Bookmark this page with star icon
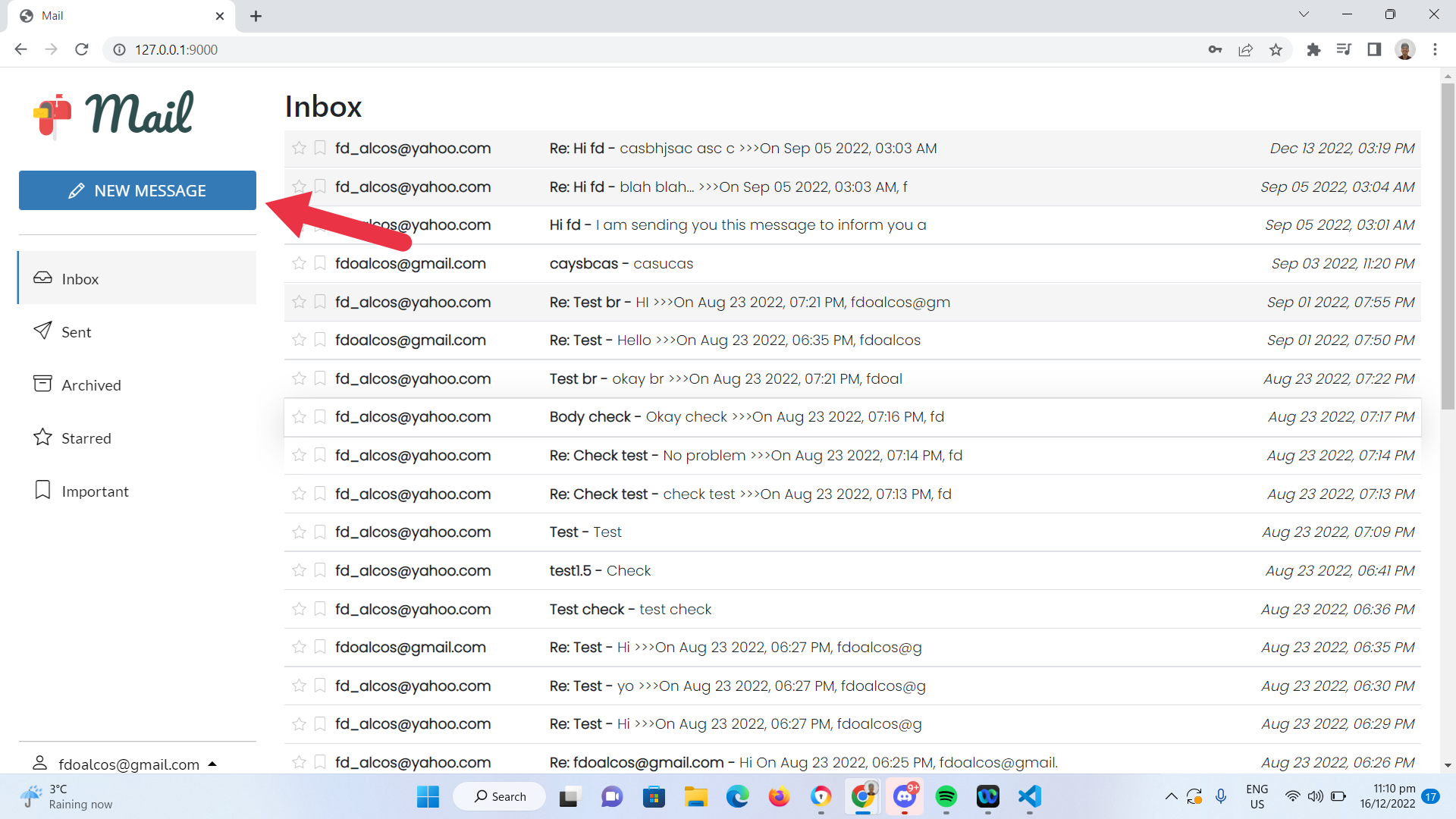This screenshot has width=1456, height=819. [x=1276, y=49]
